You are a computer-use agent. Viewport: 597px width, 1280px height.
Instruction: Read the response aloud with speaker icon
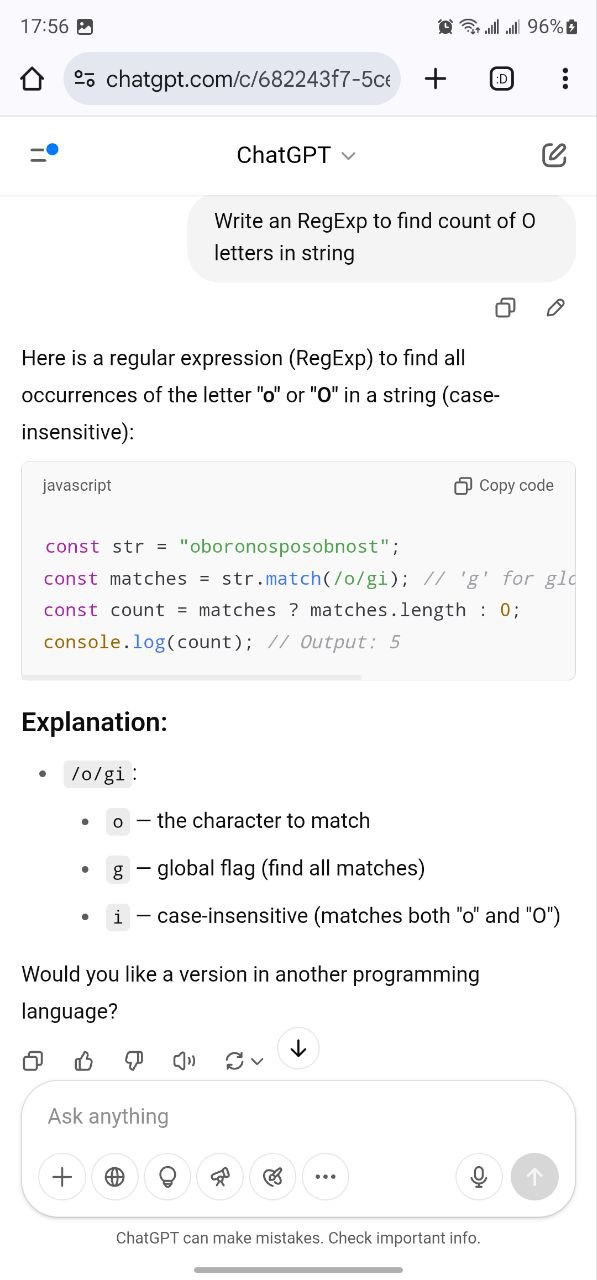pos(184,1061)
